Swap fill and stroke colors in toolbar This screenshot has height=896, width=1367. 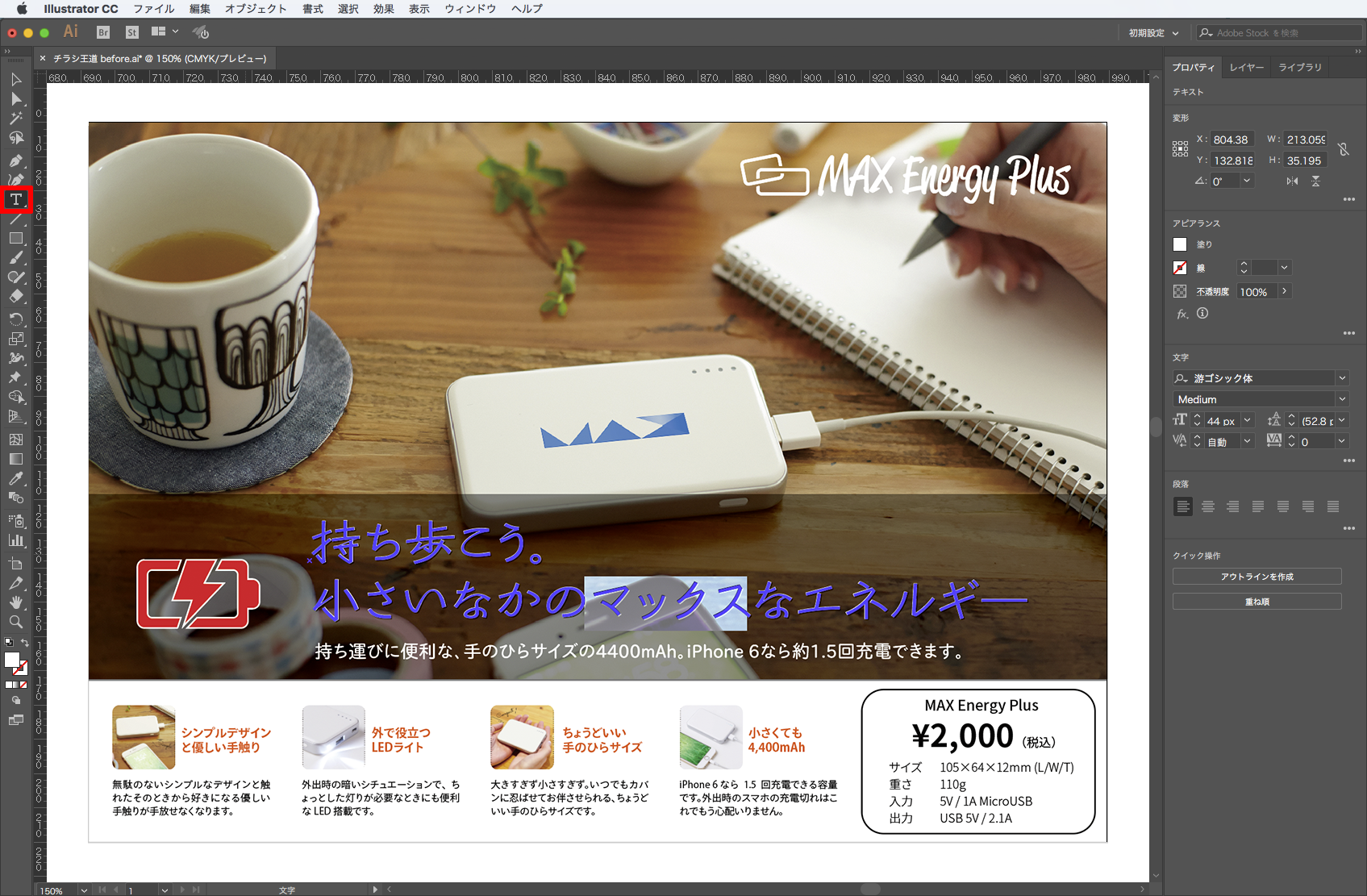pos(25,643)
